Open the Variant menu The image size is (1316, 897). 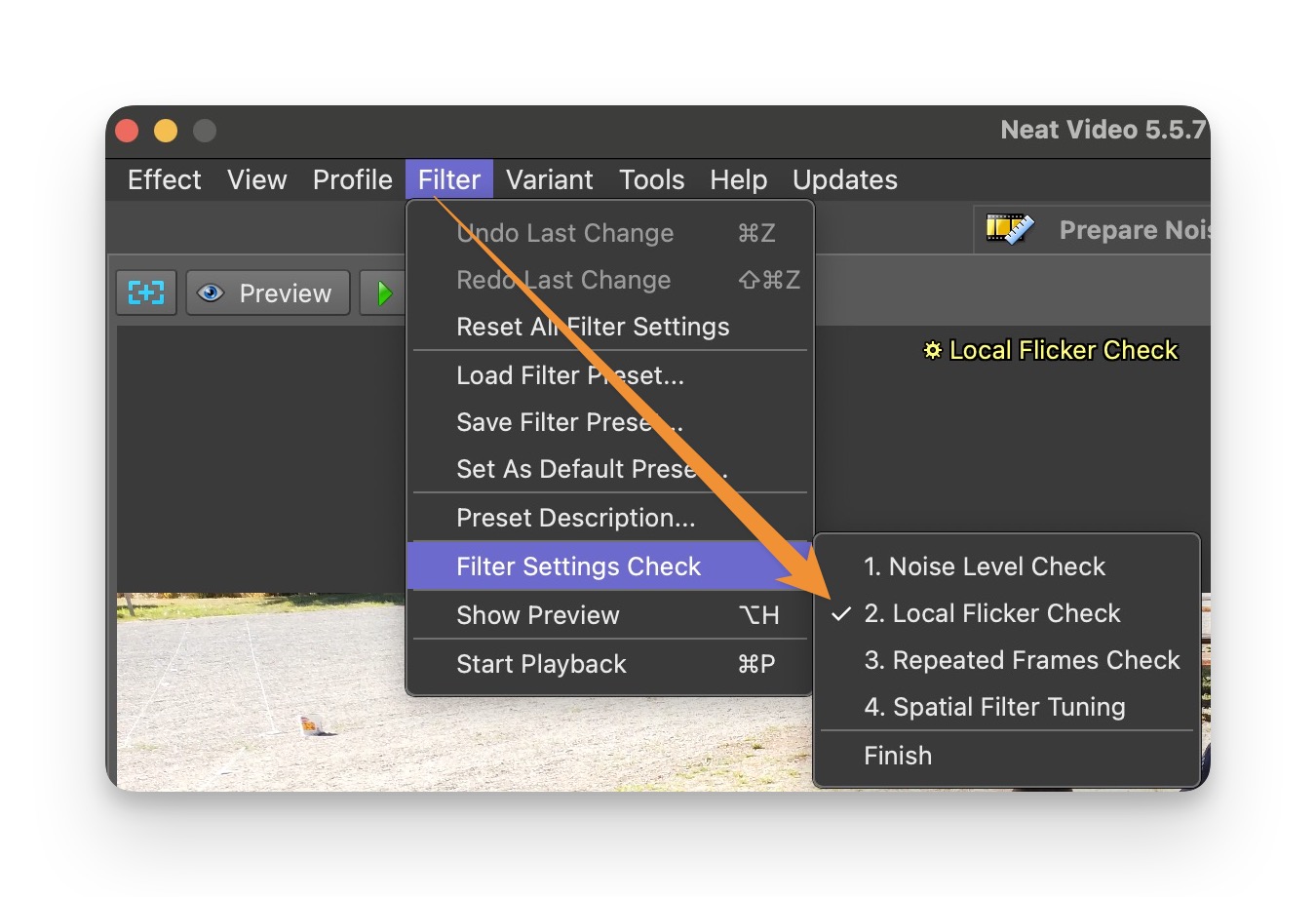pos(549,179)
